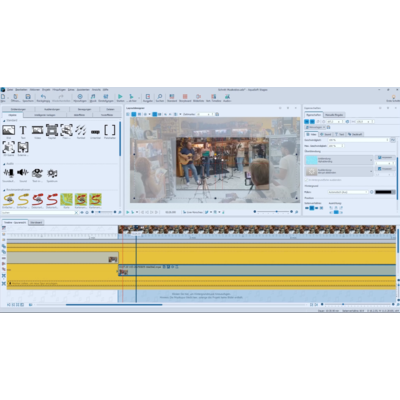
Task: Start playback with the green Starten button
Action: click(120, 98)
